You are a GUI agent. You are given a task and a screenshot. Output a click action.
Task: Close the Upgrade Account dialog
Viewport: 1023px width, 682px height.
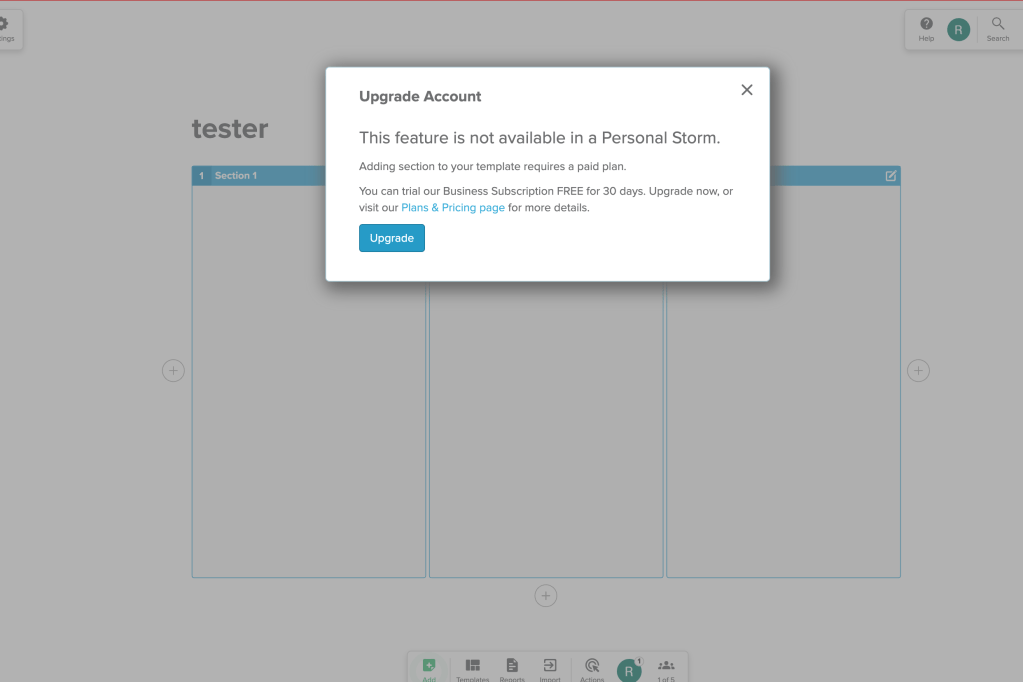(x=747, y=90)
